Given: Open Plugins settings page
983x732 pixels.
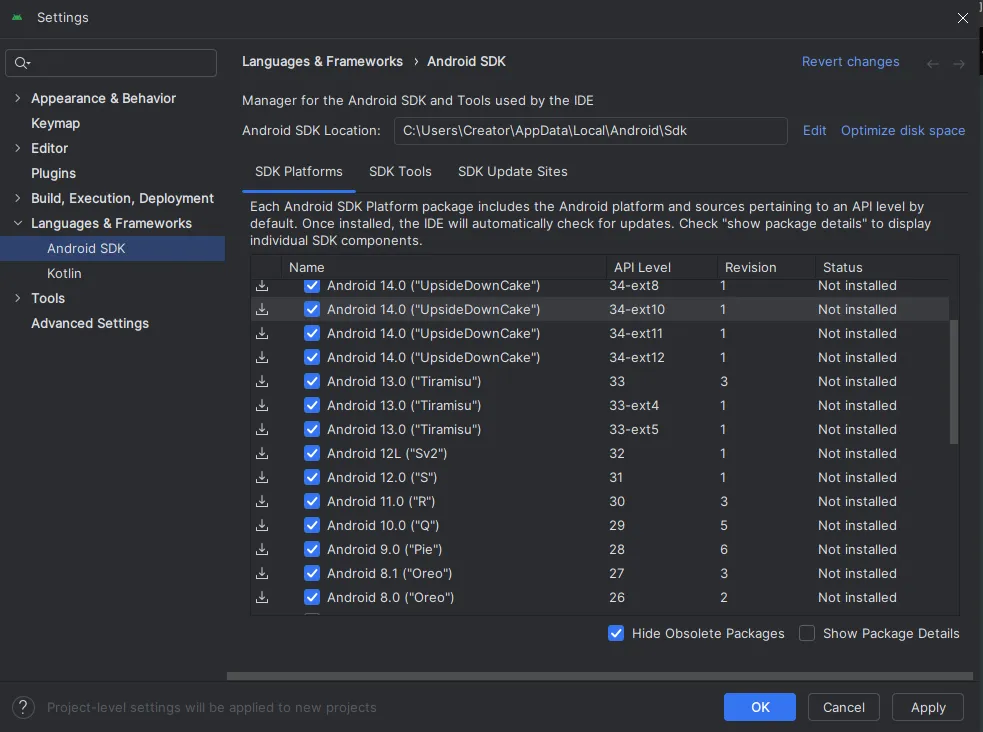Looking at the screenshot, I should (53, 174).
